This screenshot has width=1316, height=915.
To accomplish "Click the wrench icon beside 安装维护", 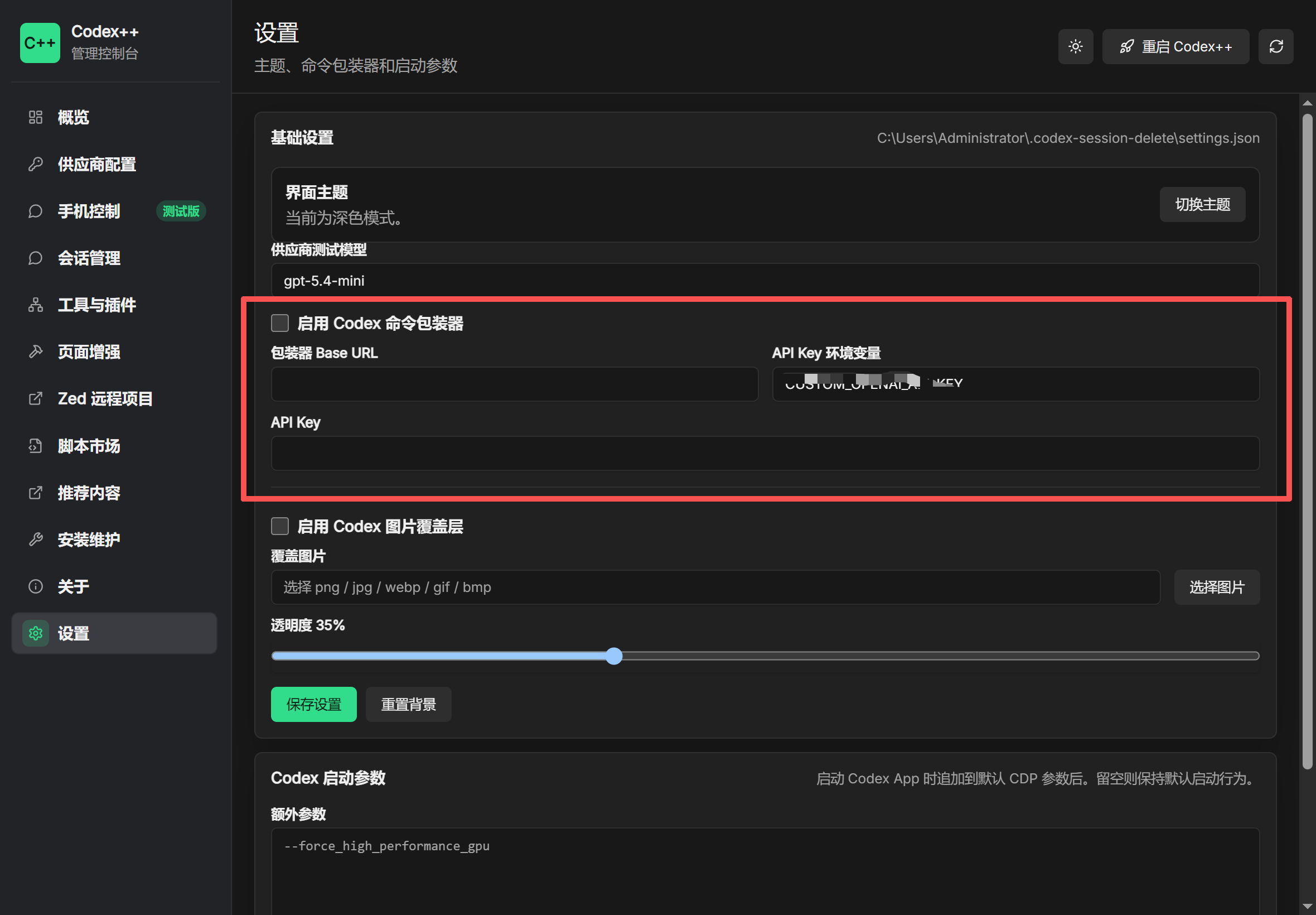I will (36, 540).
